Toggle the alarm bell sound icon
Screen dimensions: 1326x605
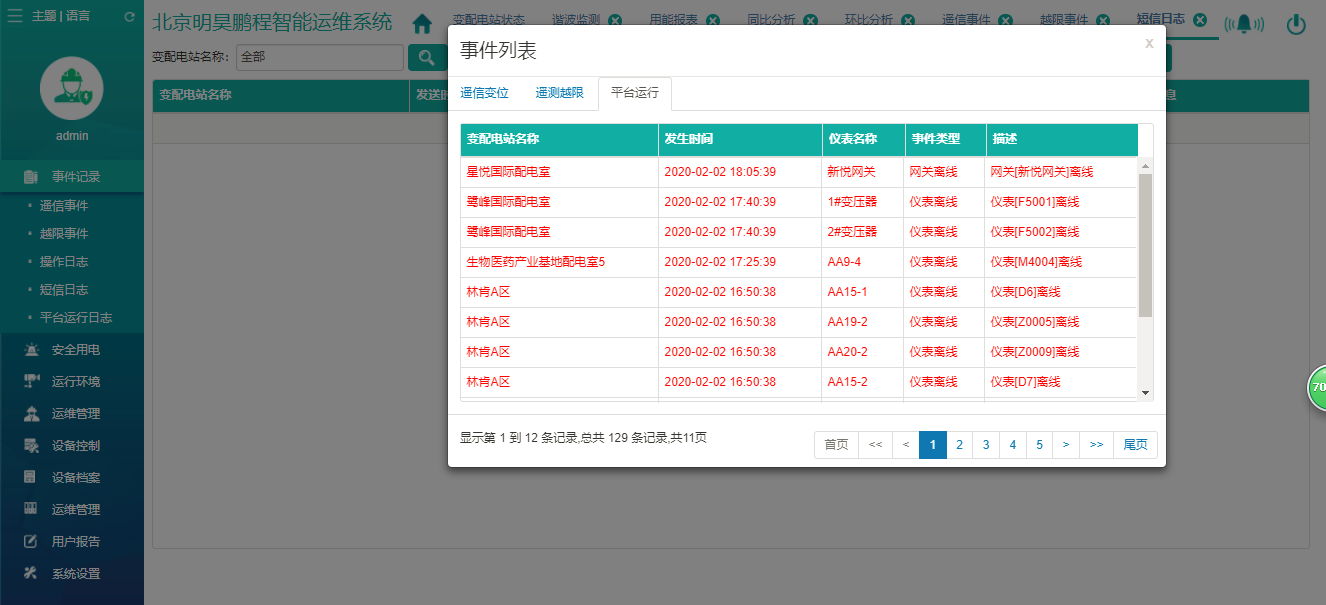pos(1244,25)
